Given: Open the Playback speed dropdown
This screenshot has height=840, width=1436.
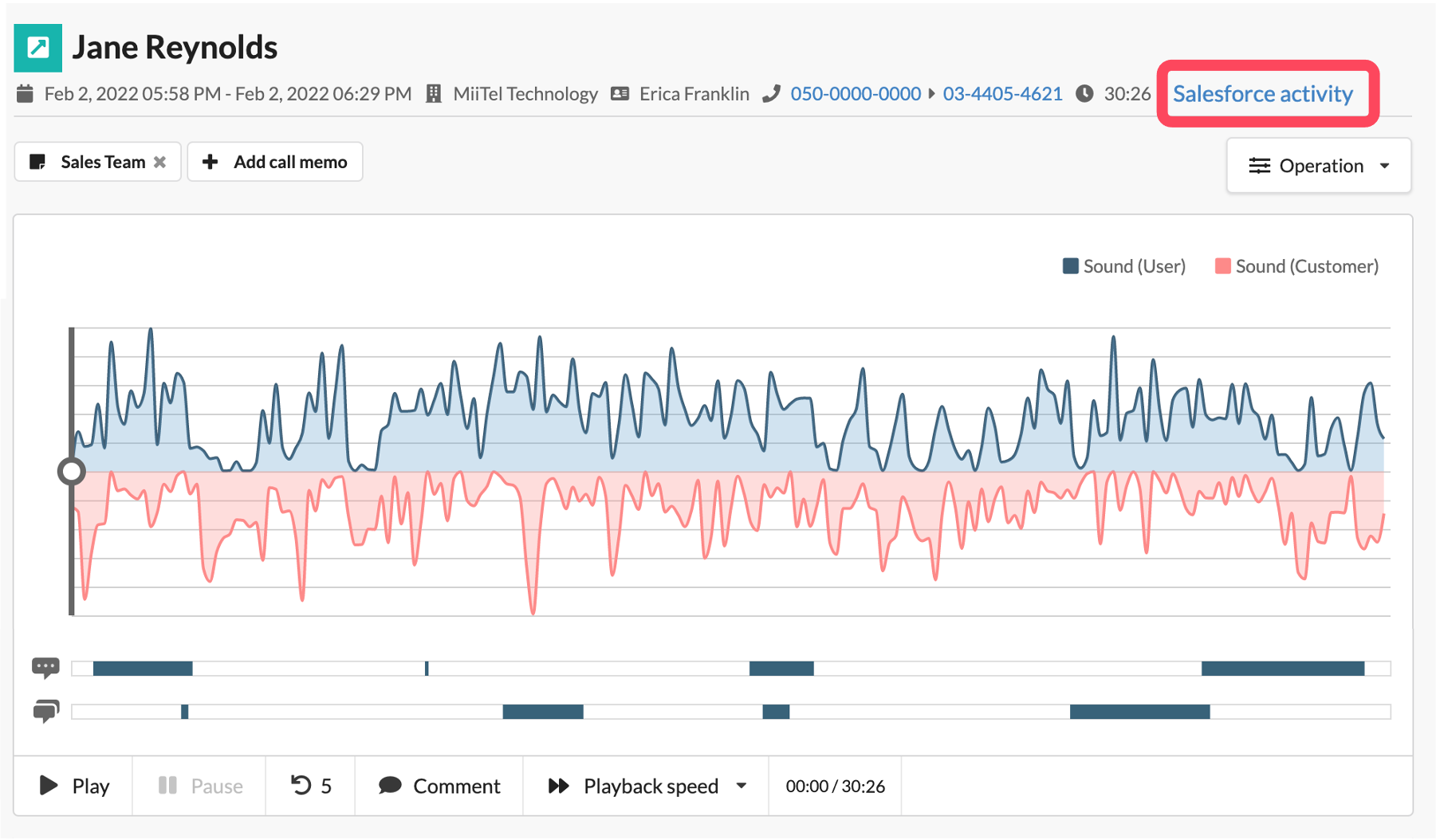Looking at the screenshot, I should coord(647,786).
